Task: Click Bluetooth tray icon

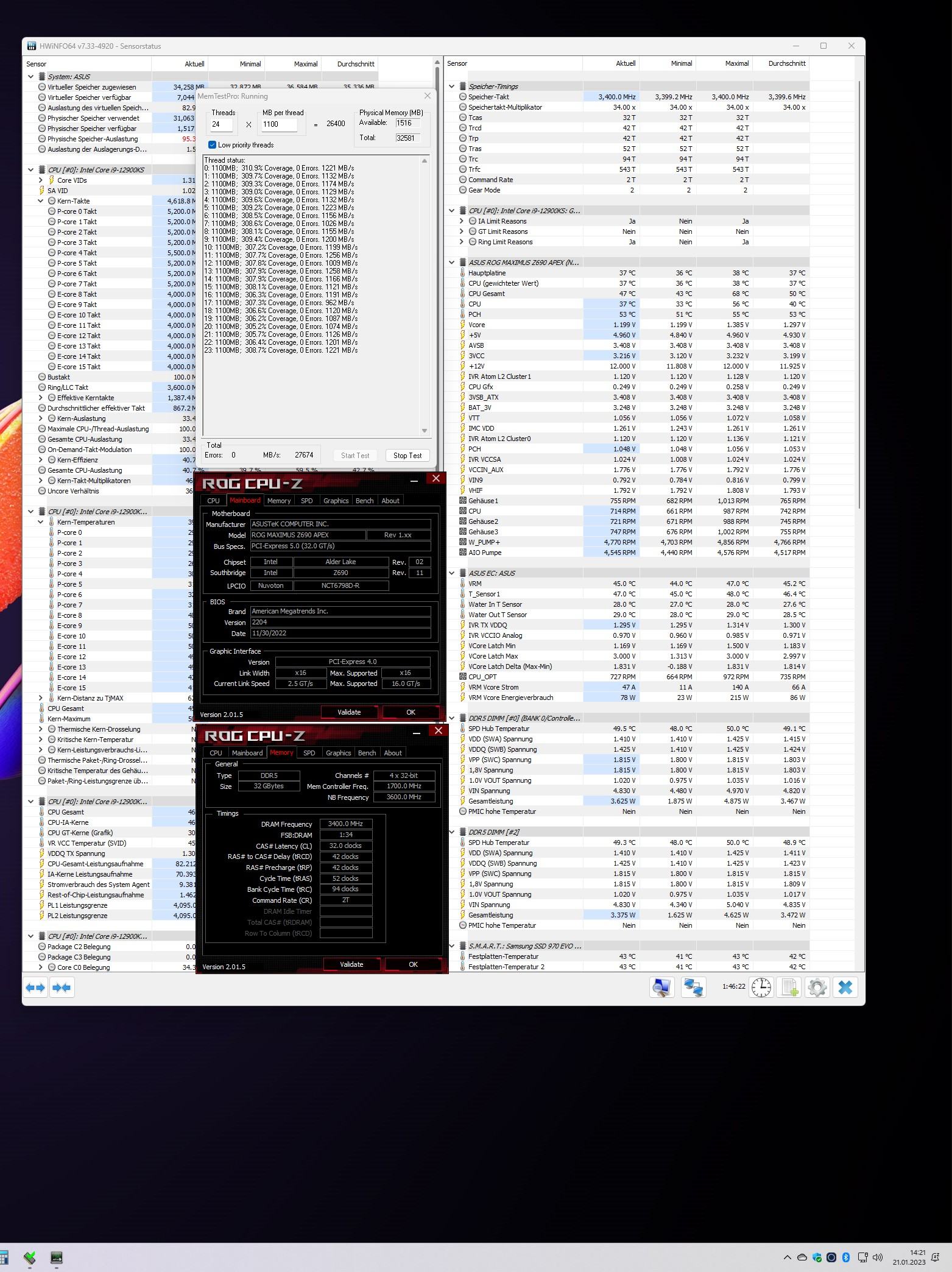Action: click(846, 1257)
